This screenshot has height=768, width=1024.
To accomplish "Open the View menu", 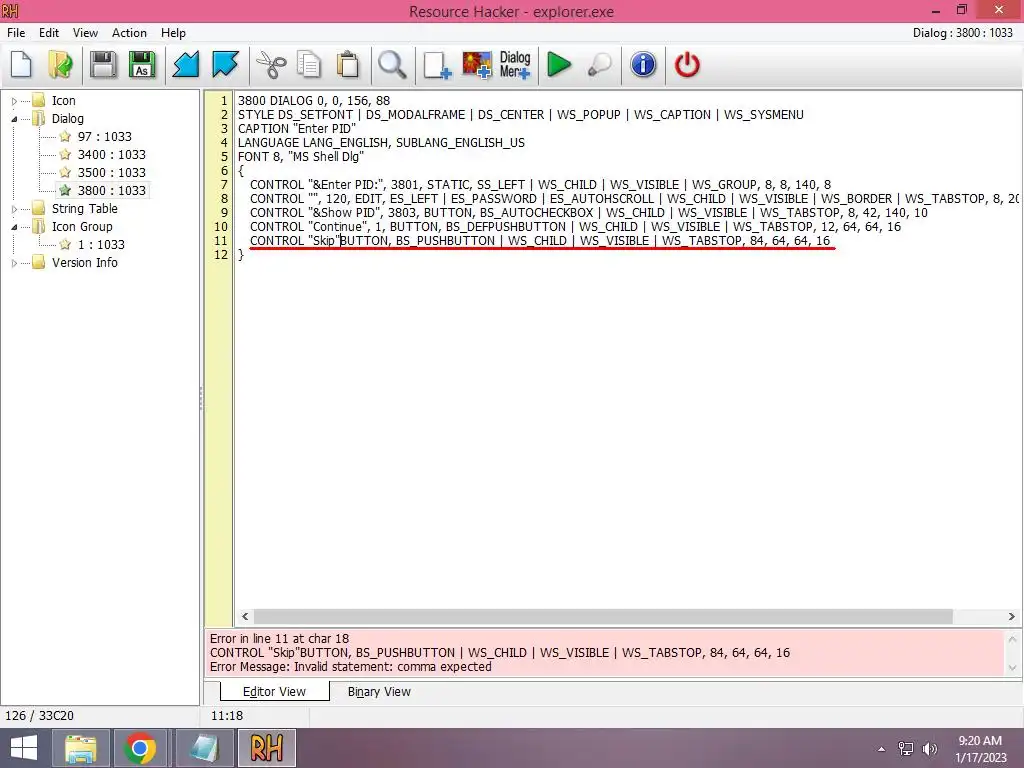I will (86, 33).
